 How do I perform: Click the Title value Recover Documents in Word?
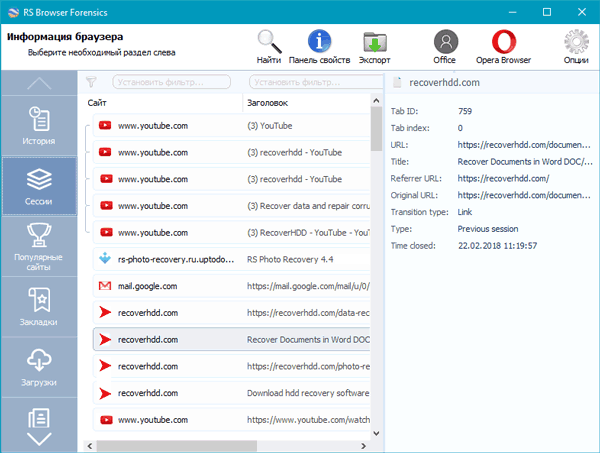(x=525, y=162)
